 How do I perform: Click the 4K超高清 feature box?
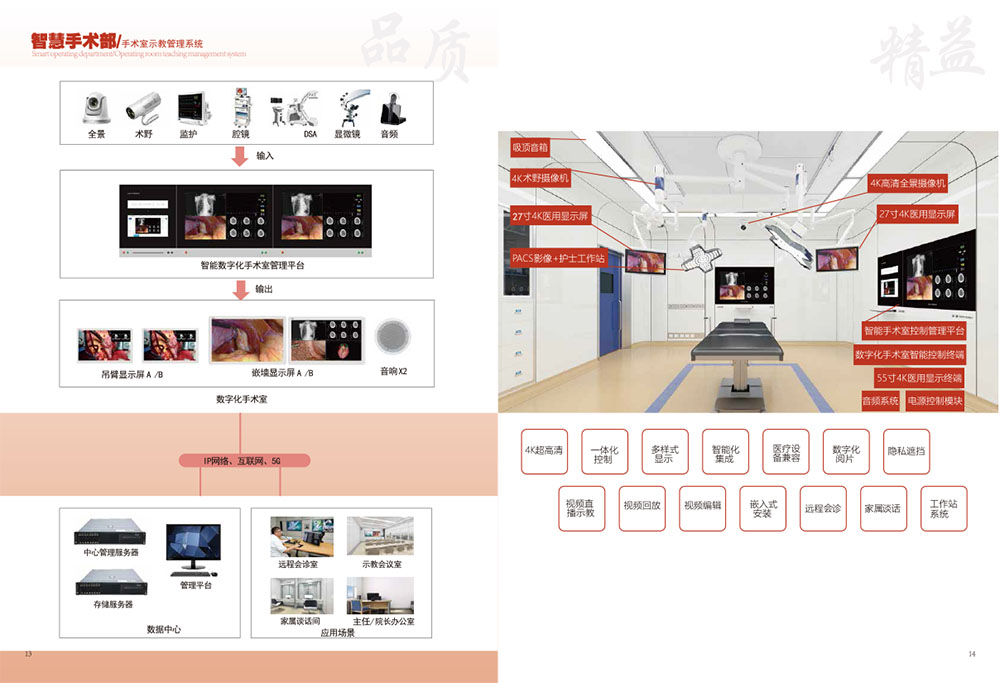point(544,451)
